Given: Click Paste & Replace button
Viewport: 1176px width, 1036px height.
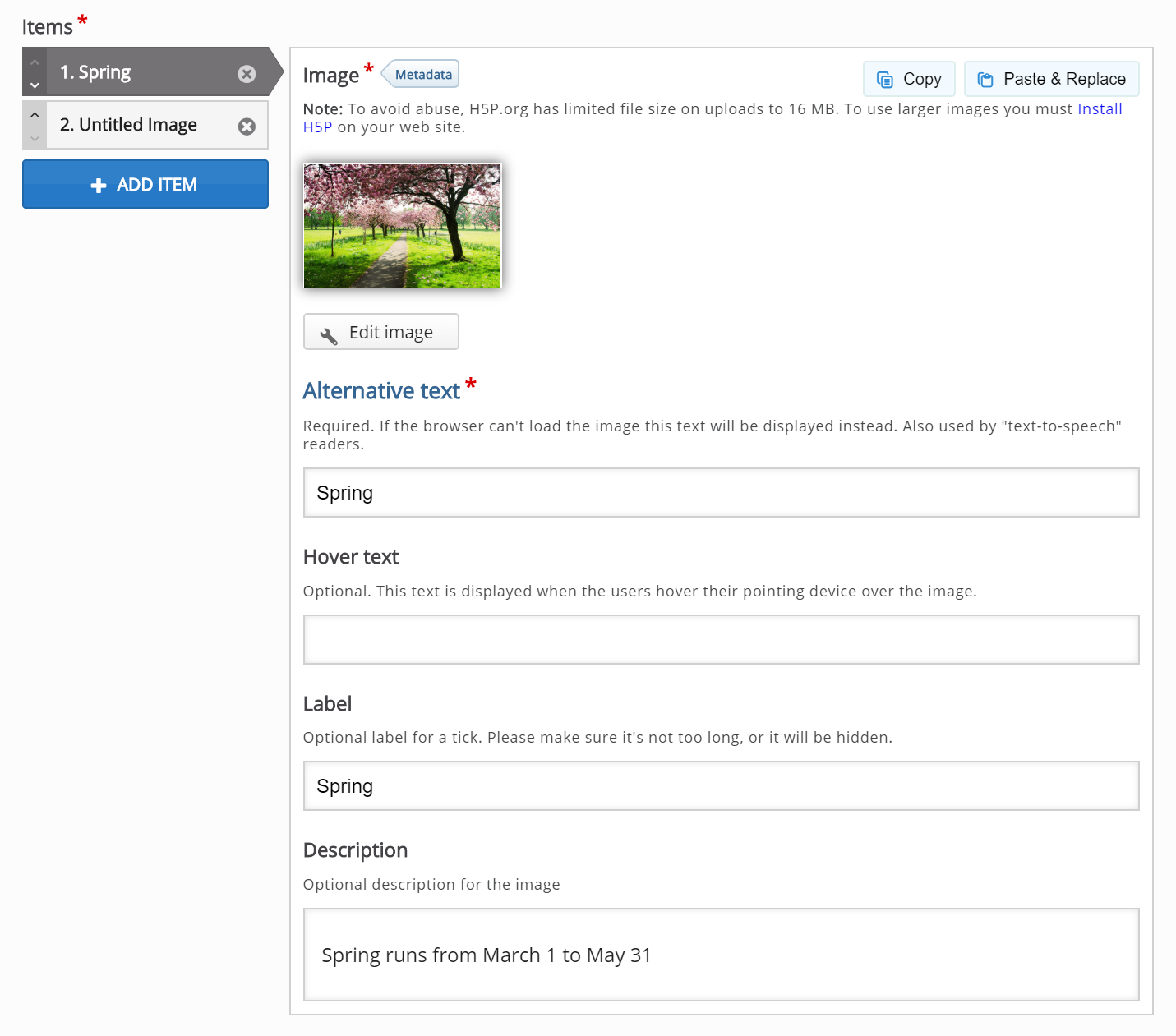Looking at the screenshot, I should [x=1051, y=79].
